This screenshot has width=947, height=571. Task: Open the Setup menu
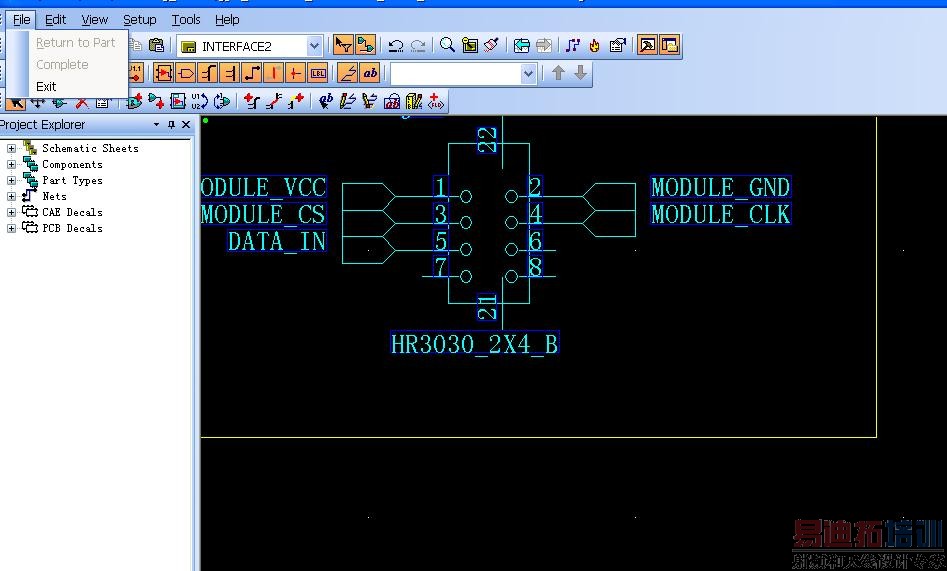click(x=140, y=20)
